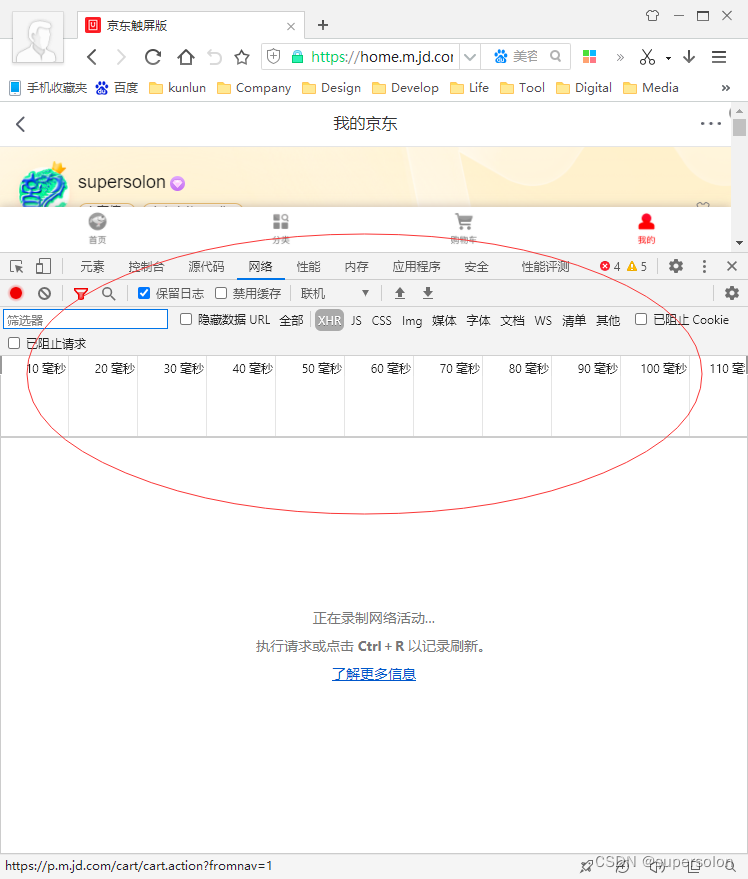Viewport: 748px width, 879px height.
Task: Click the browser forward arrow
Action: (121, 57)
